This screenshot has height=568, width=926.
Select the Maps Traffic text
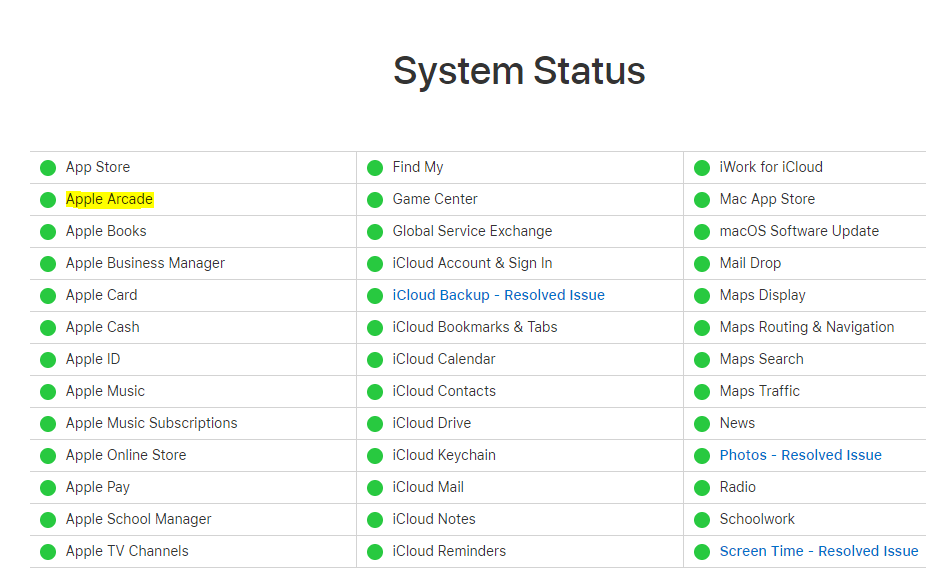(759, 391)
